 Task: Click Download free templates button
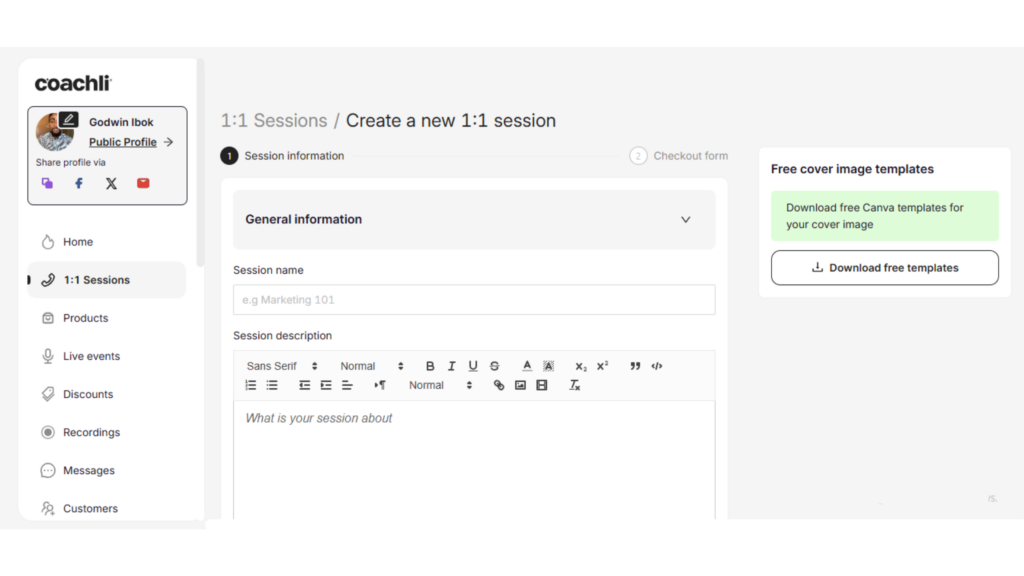(x=884, y=268)
